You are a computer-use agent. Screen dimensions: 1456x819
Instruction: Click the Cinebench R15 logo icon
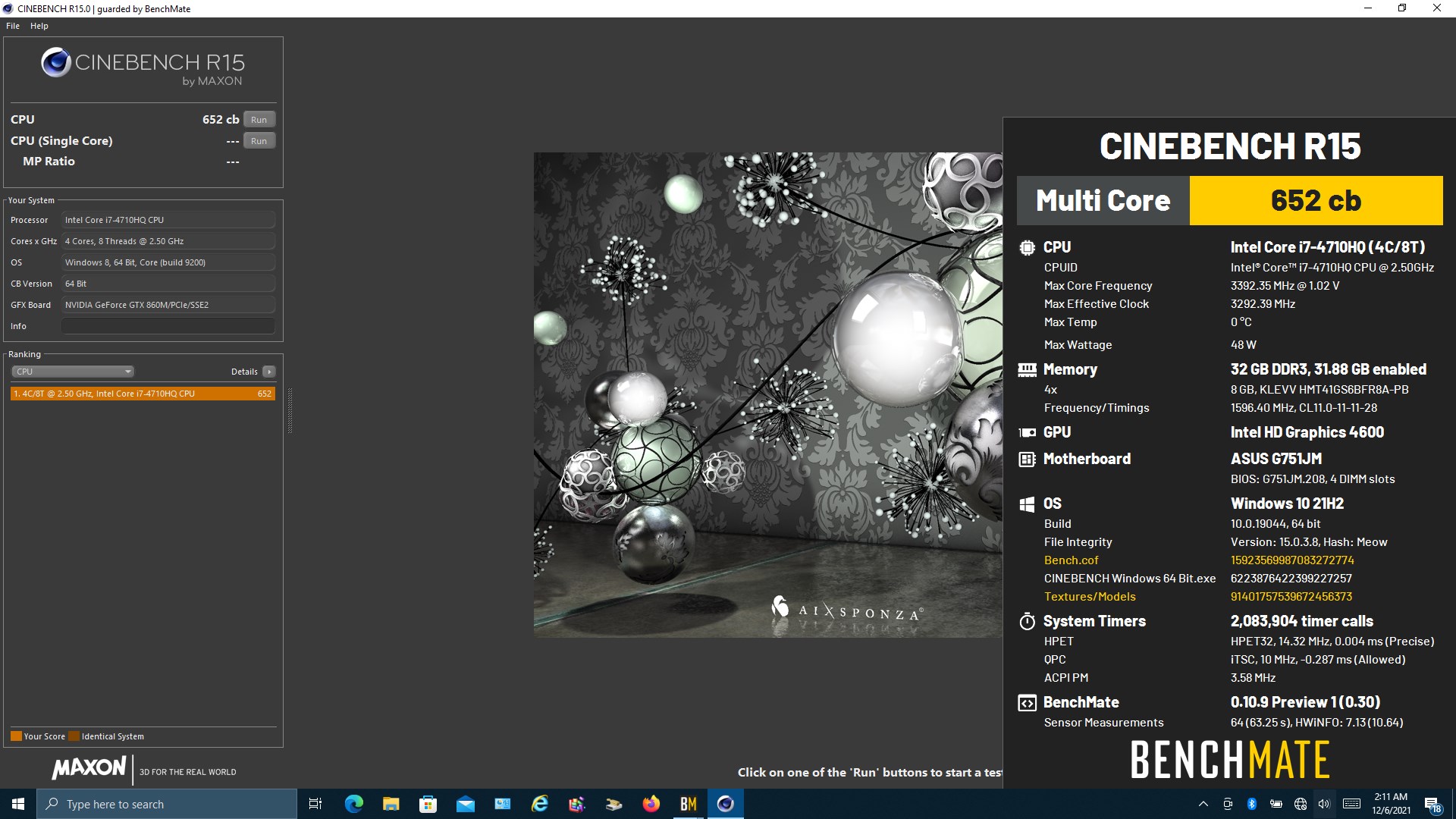coord(56,62)
